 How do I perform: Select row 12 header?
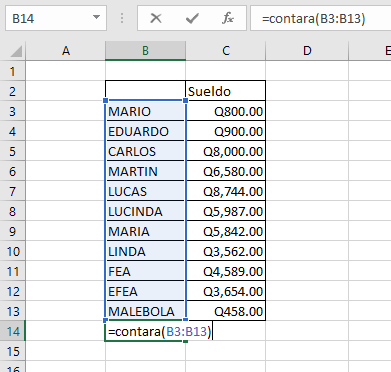tap(13, 291)
